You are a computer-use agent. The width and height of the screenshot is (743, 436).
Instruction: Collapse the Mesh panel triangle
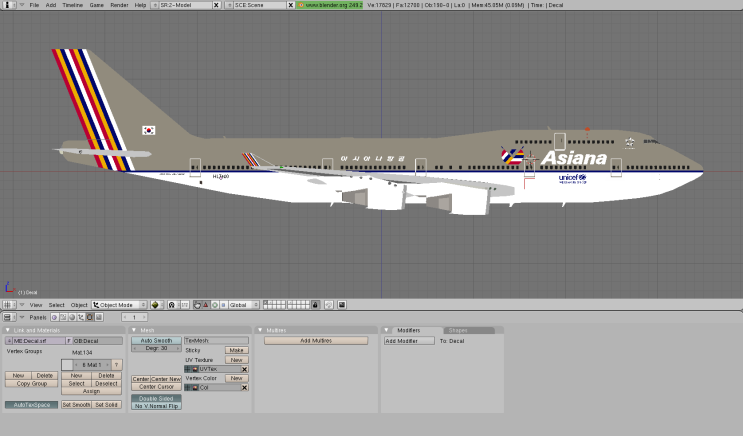click(134, 330)
